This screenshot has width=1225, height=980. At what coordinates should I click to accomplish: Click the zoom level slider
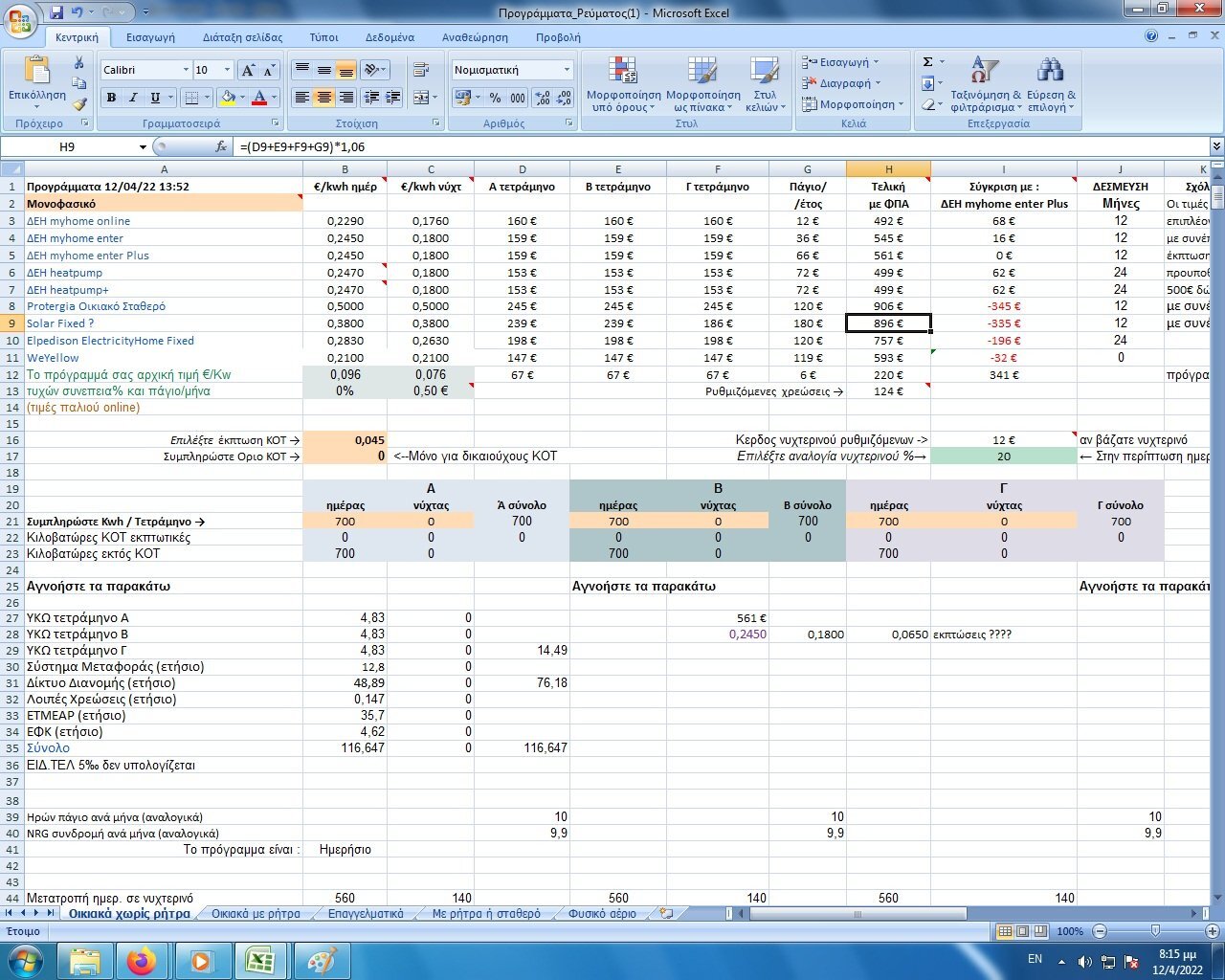[1155, 931]
